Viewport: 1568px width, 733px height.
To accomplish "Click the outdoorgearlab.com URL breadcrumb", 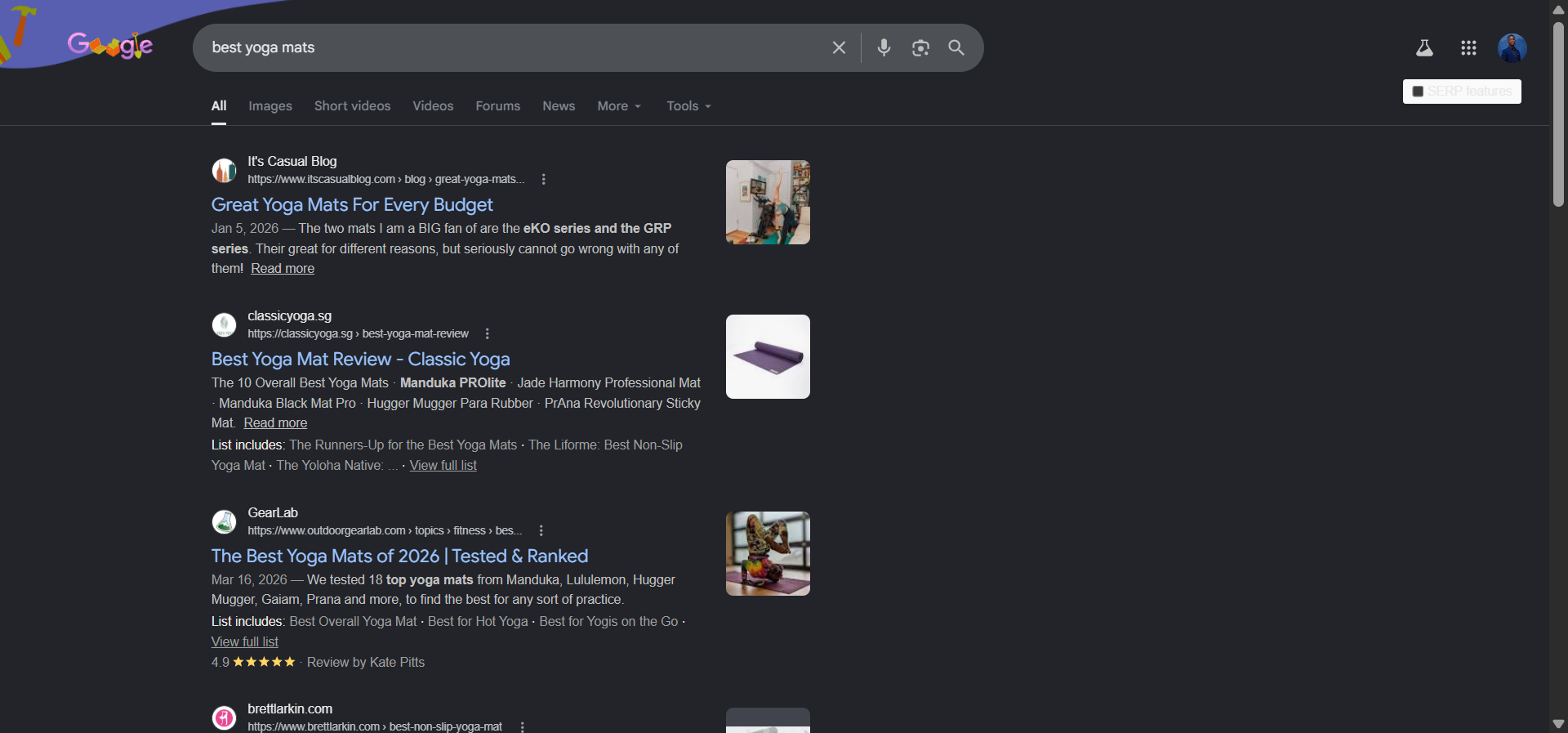I will [x=385, y=530].
